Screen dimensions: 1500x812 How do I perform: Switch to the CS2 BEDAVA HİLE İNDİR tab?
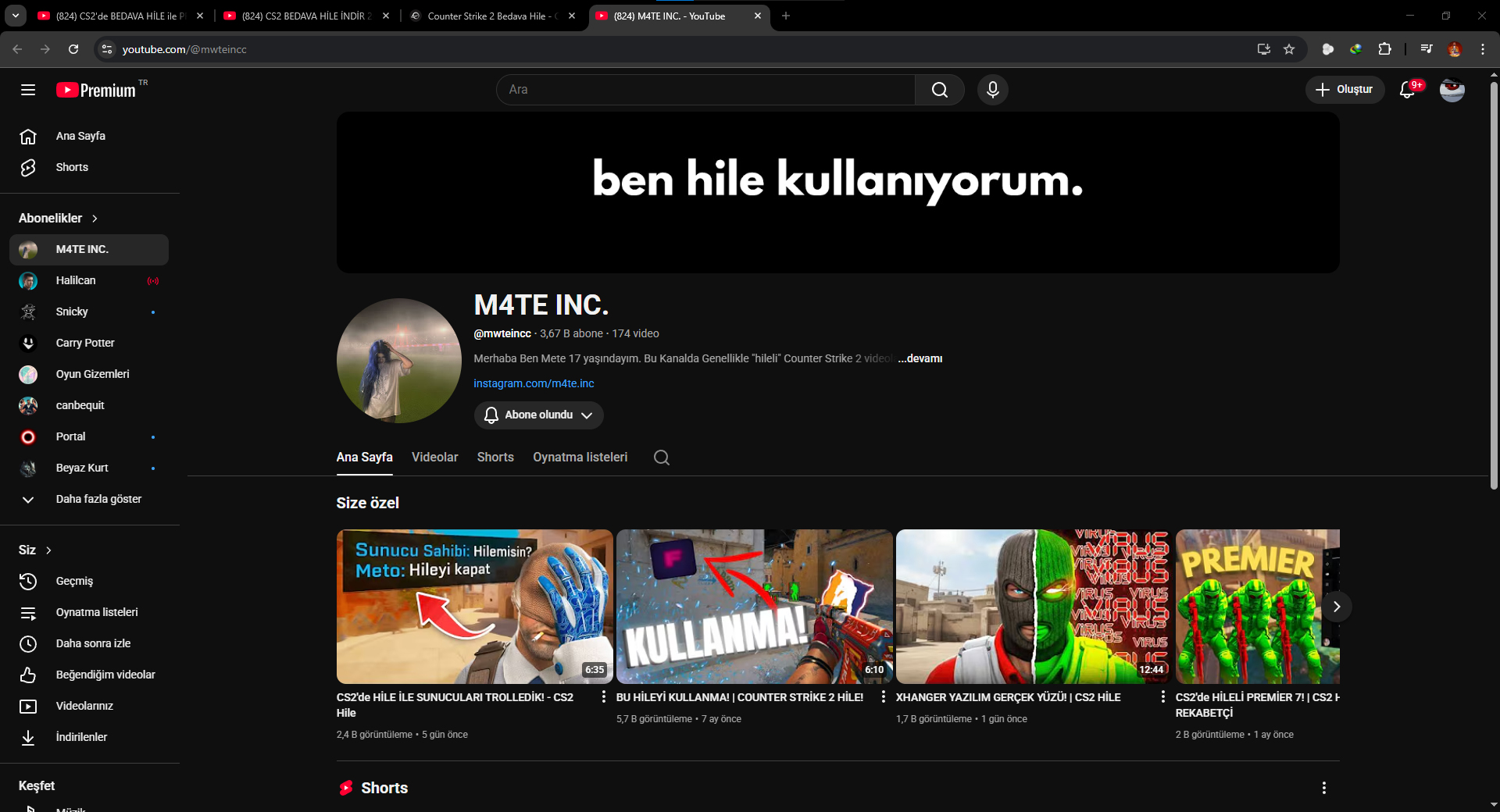[306, 16]
